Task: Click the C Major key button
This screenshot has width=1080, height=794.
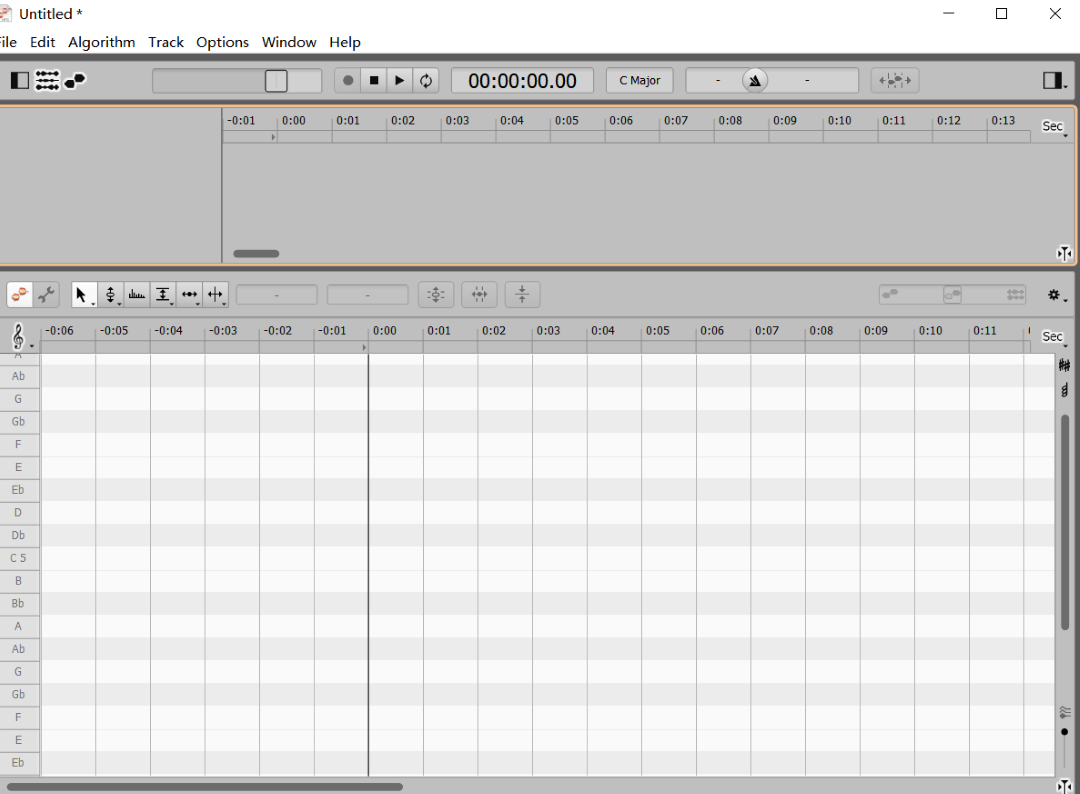Action: (639, 80)
